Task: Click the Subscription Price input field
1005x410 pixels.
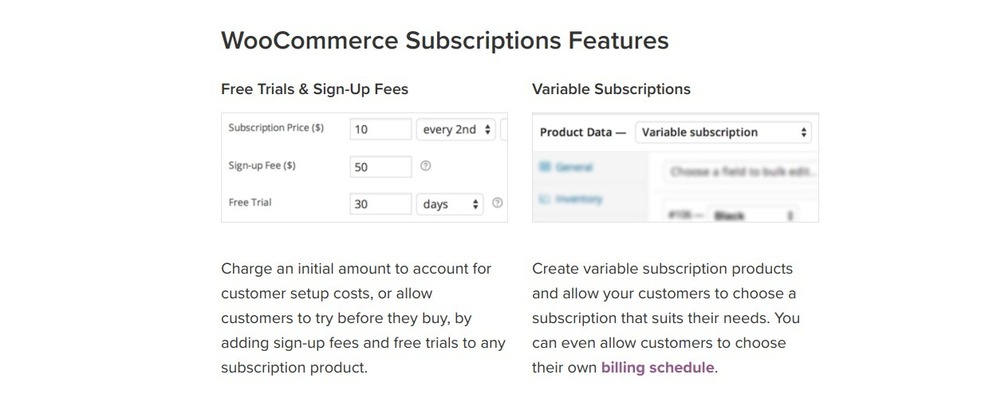Action: coord(381,129)
